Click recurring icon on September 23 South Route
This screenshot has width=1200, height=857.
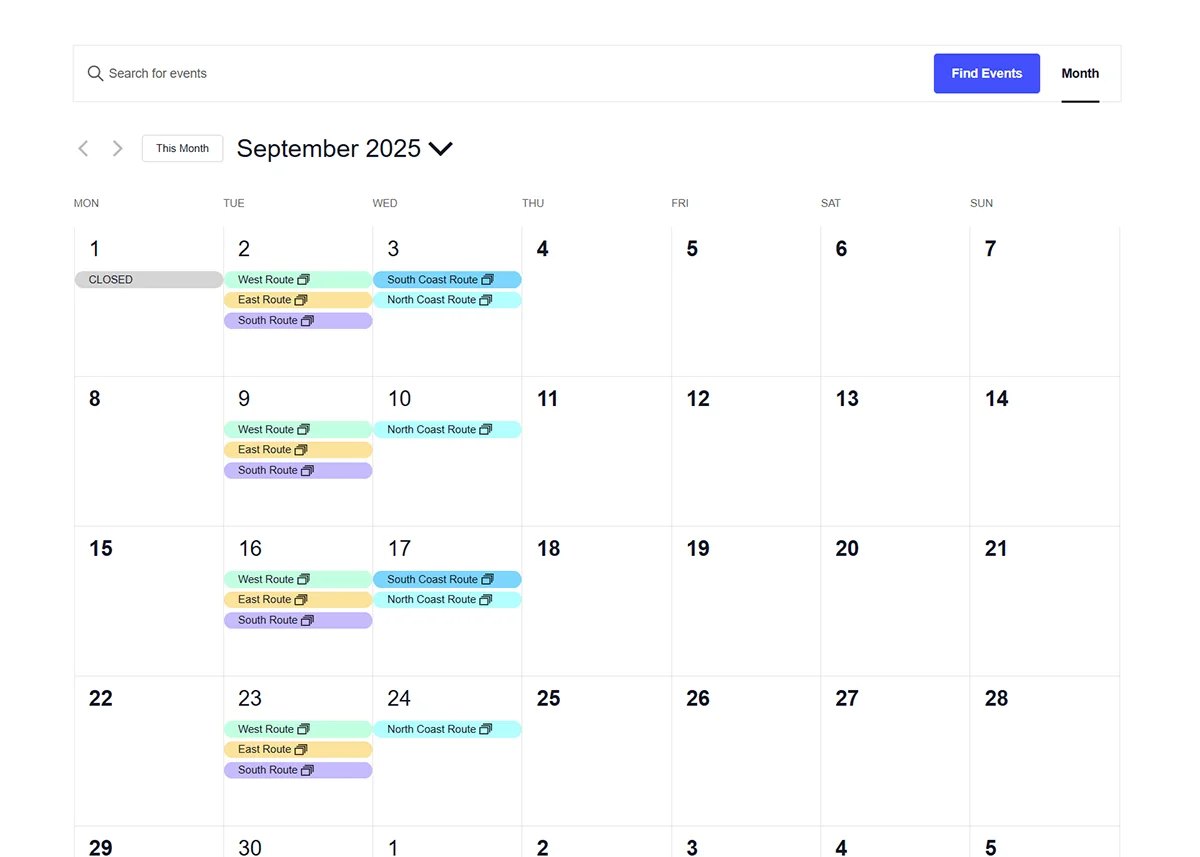point(308,771)
